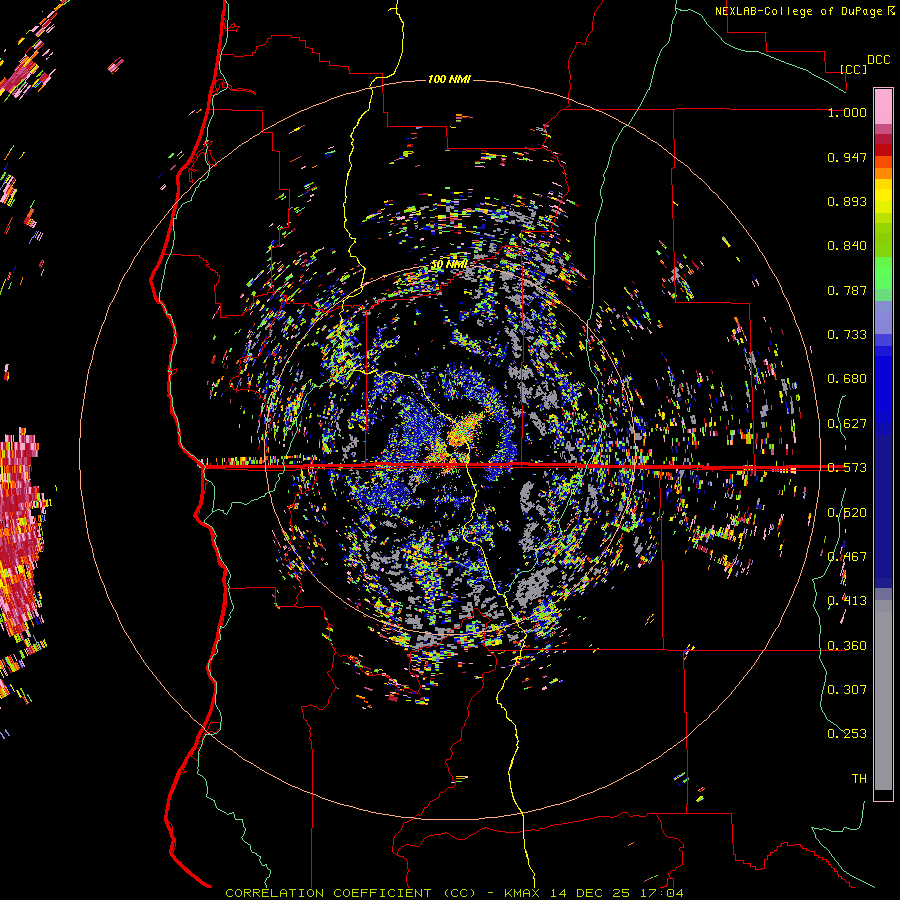Select the 0.947 scale value

(x=847, y=157)
